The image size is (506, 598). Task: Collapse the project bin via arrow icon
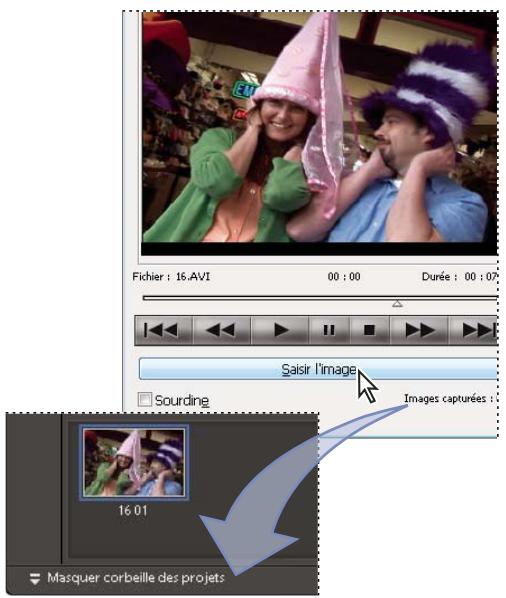[x=35, y=578]
